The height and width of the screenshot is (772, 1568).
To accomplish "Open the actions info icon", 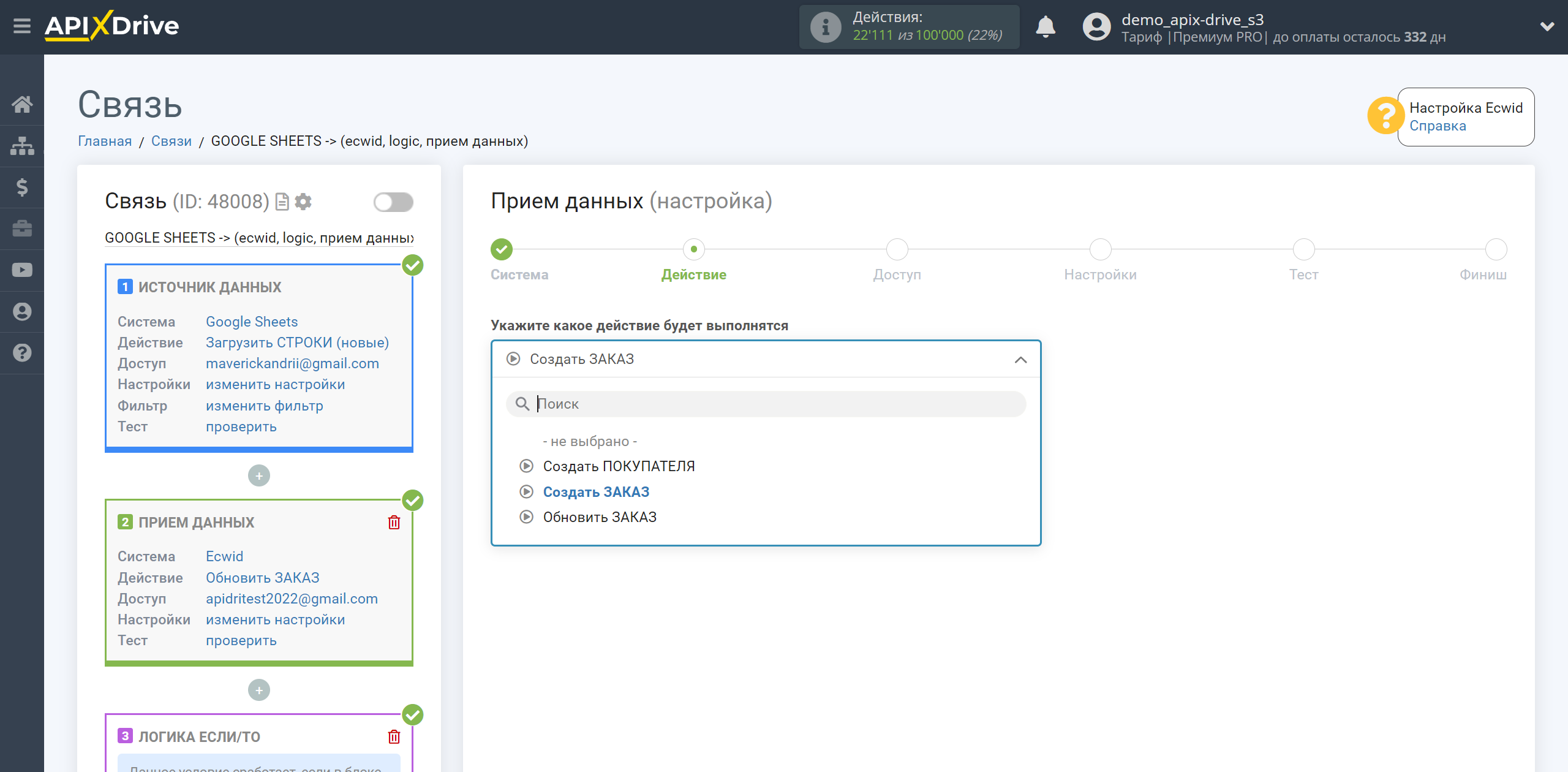I will (x=826, y=27).
